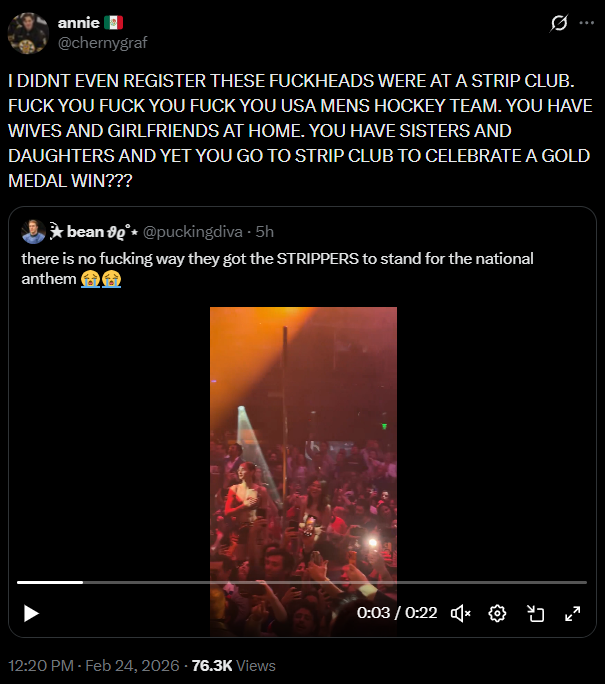Open the @puckingdiva handle link
This screenshot has height=684, width=605.
[x=193, y=232]
